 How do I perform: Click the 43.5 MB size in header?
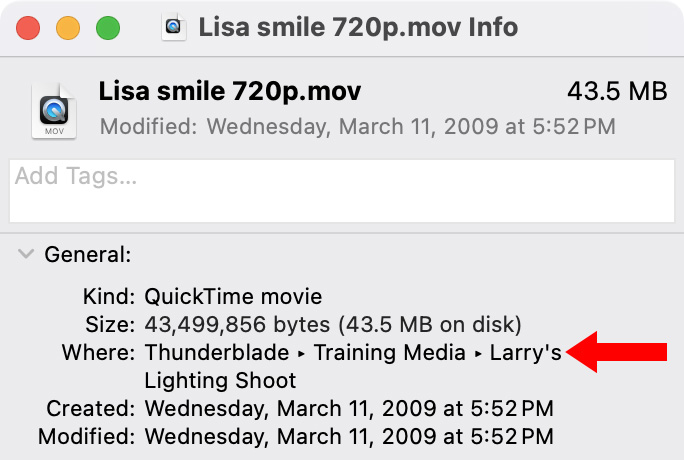(x=617, y=92)
